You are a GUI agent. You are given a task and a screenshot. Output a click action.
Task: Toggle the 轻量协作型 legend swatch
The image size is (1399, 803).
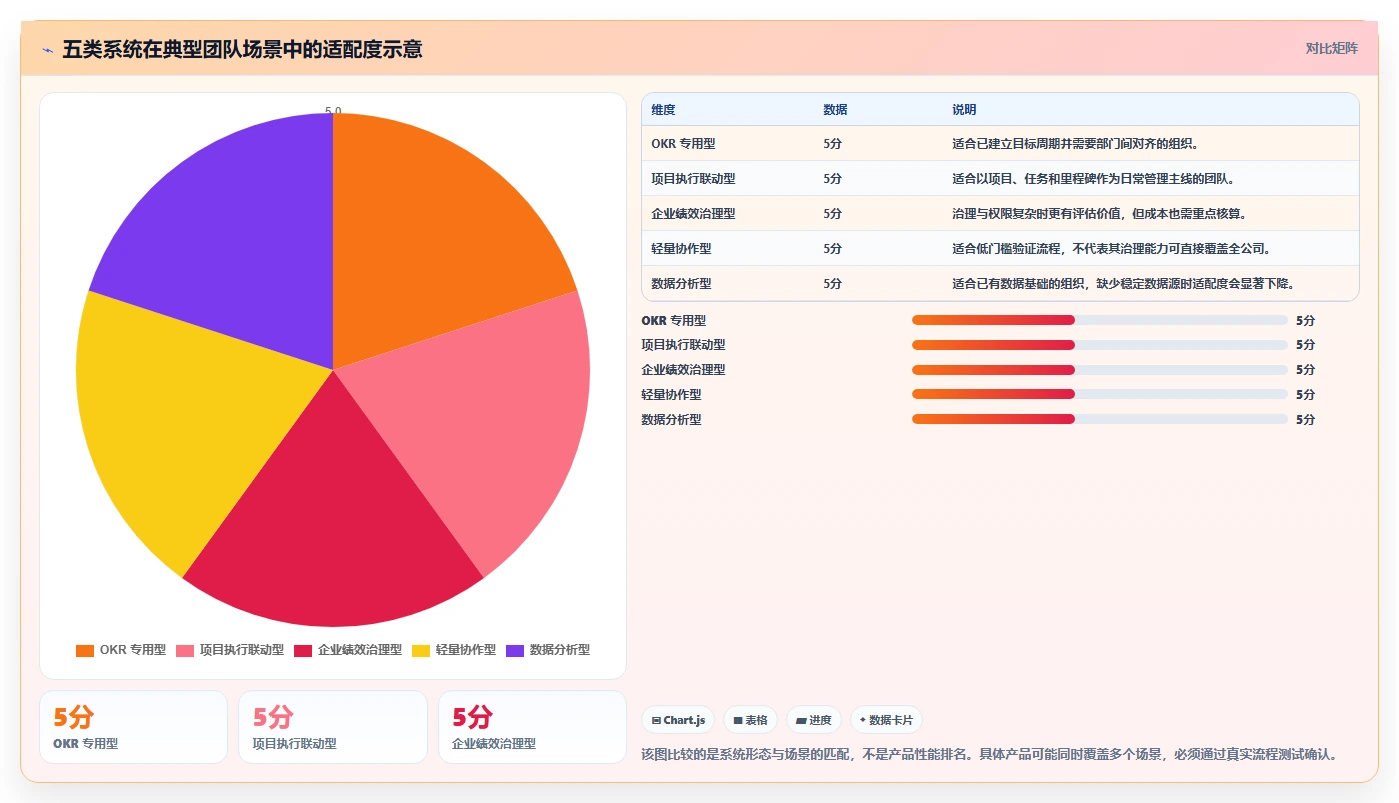coord(421,650)
